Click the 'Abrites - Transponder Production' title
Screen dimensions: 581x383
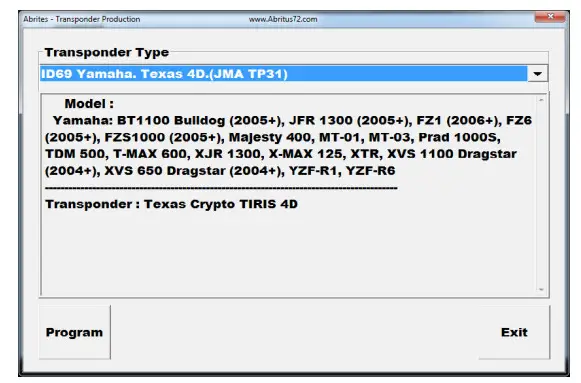pyautogui.click(x=82, y=19)
